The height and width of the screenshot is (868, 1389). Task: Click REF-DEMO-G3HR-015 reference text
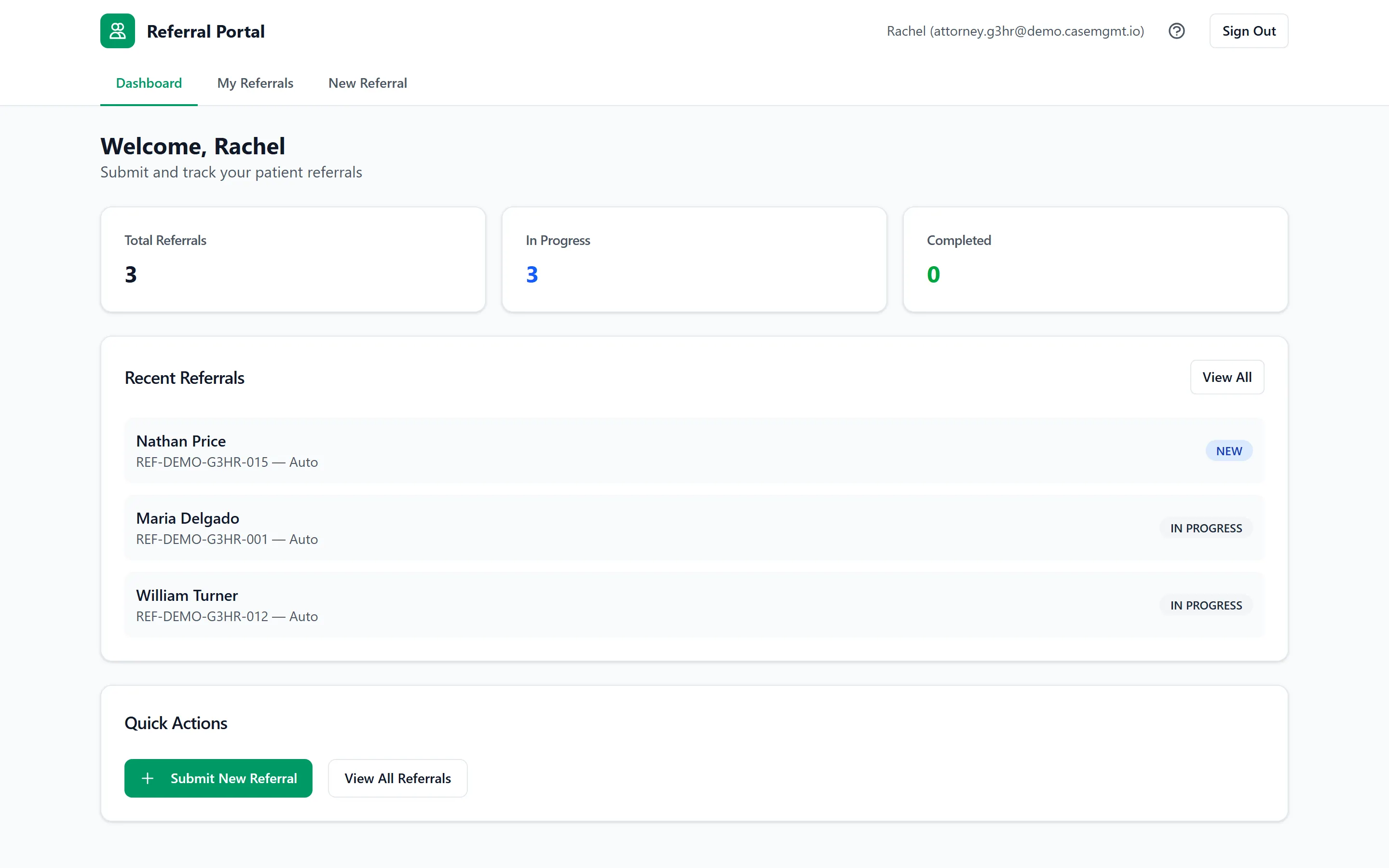point(202,462)
